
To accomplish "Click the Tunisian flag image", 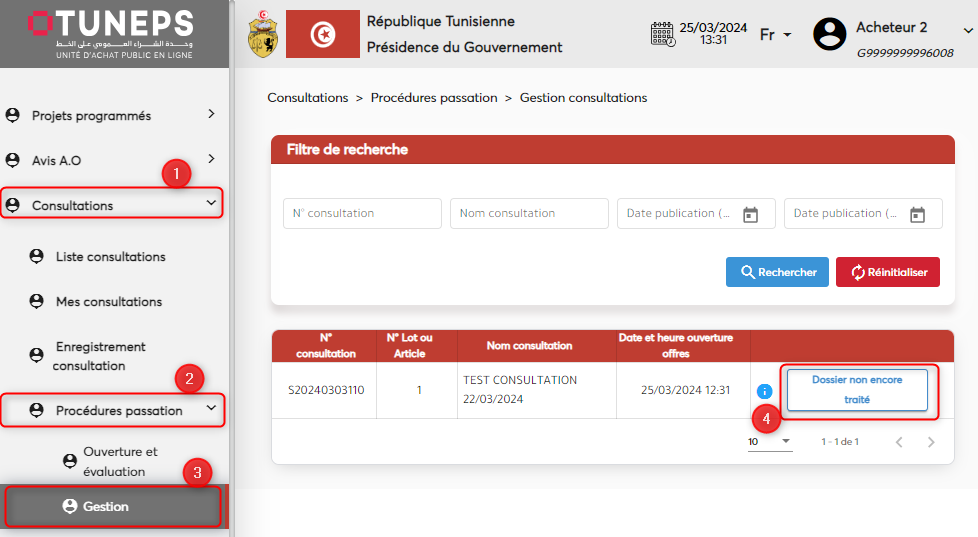I will pyautogui.click(x=322, y=34).
